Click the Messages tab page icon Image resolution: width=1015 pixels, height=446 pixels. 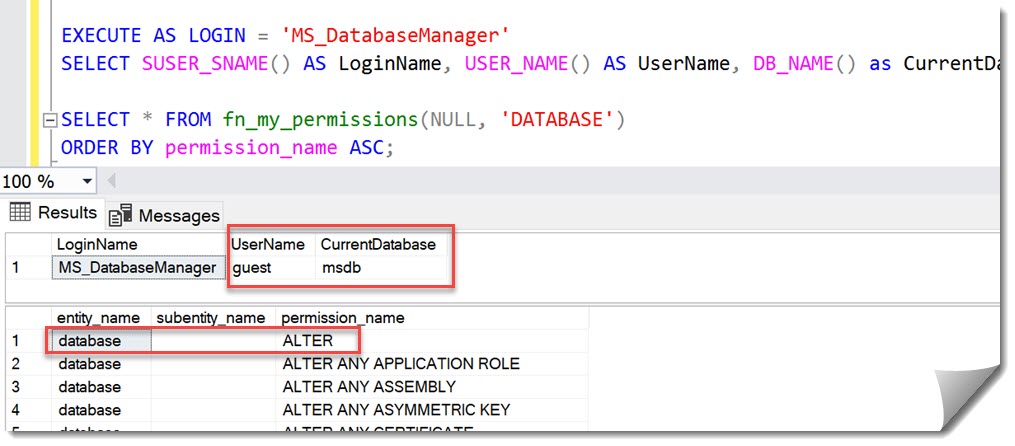pyautogui.click(x=121, y=215)
